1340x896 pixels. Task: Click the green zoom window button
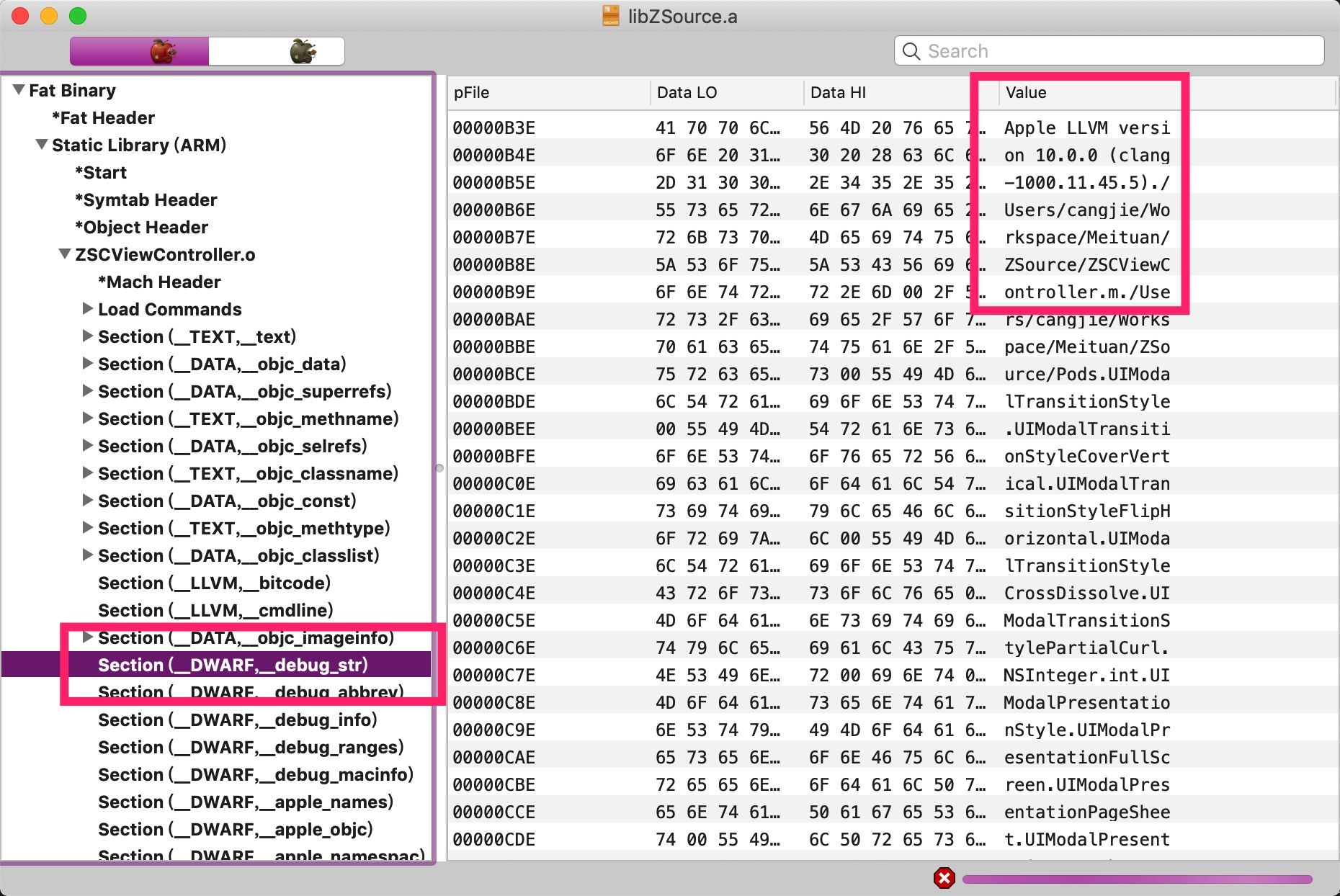pos(78,16)
